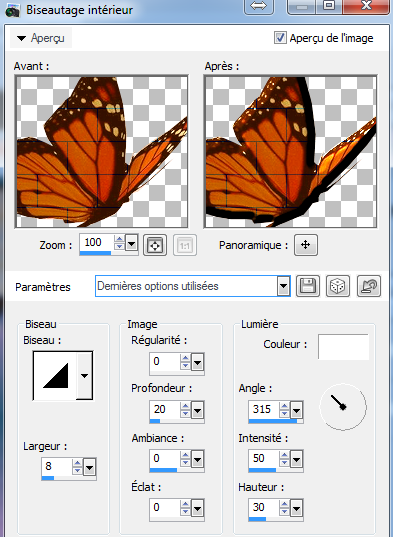Click the double-arrow dialog width button in title bar

[258, 6]
